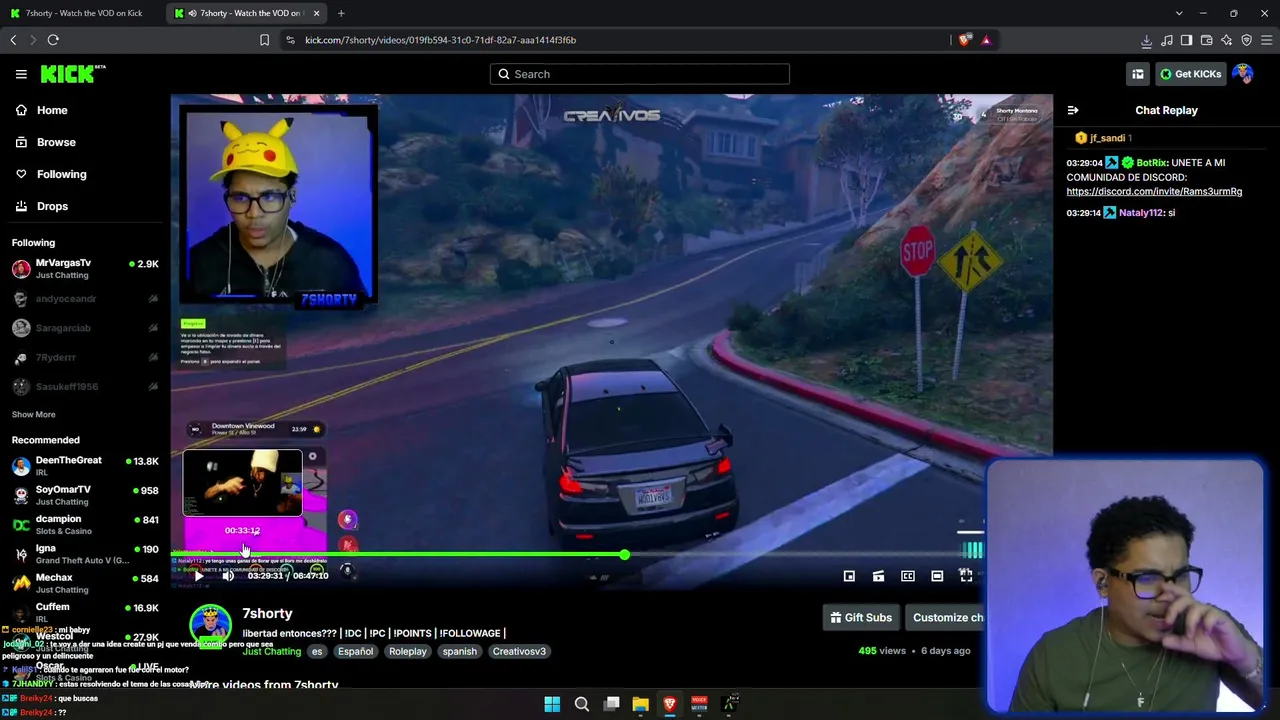Click the Kick search field
This screenshot has width=1280, height=720.
640,74
